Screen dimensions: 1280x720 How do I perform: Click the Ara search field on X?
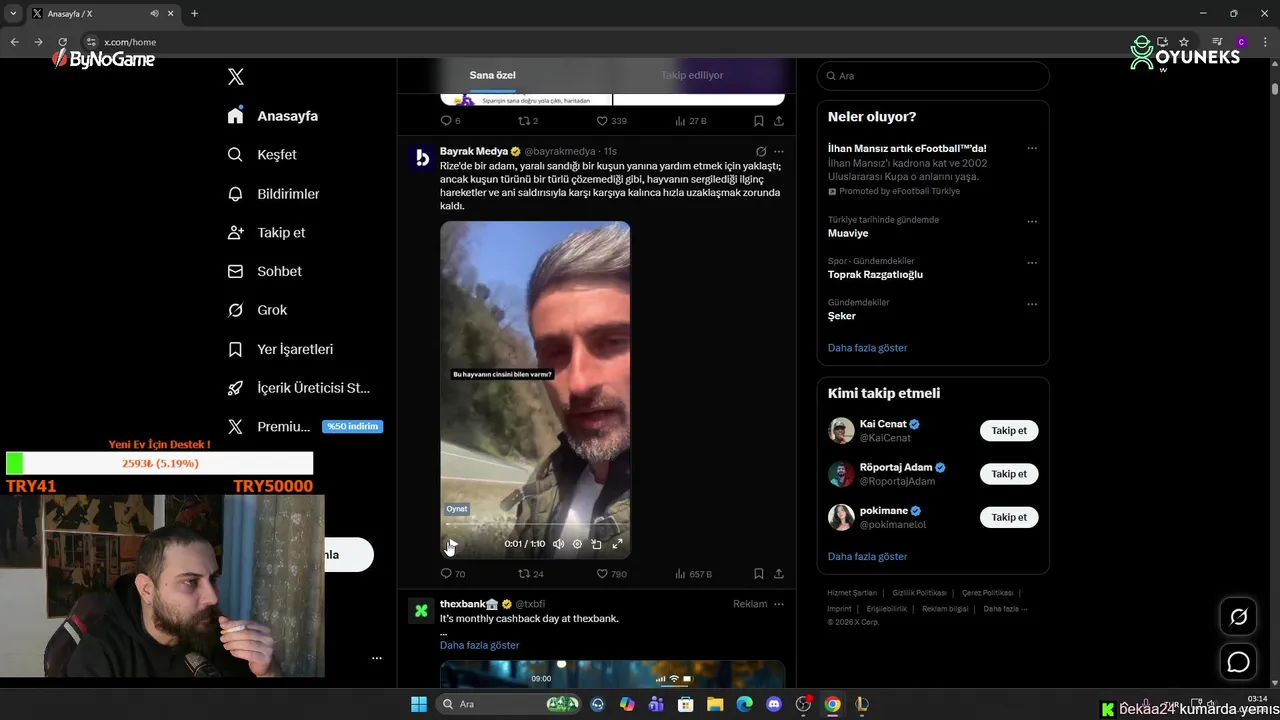pos(933,76)
